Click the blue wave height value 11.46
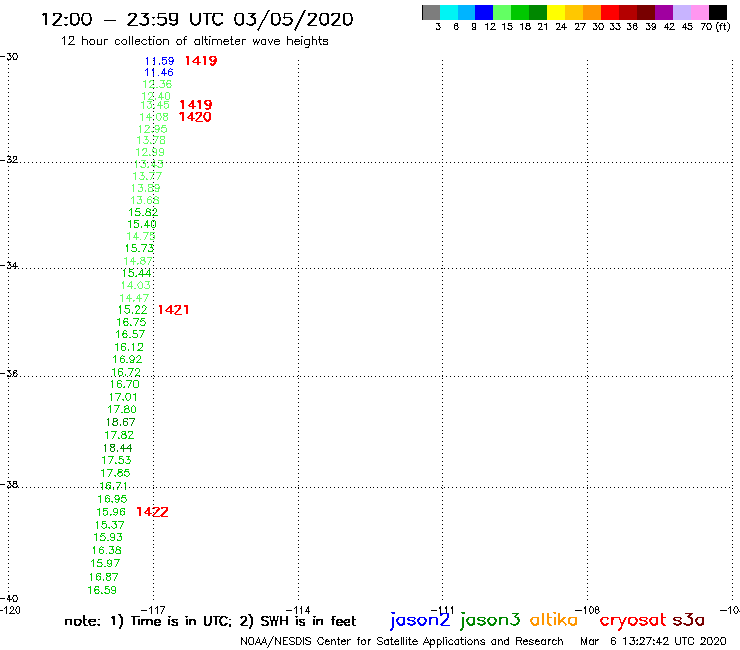The height and width of the screenshot is (650, 740). tap(159, 72)
